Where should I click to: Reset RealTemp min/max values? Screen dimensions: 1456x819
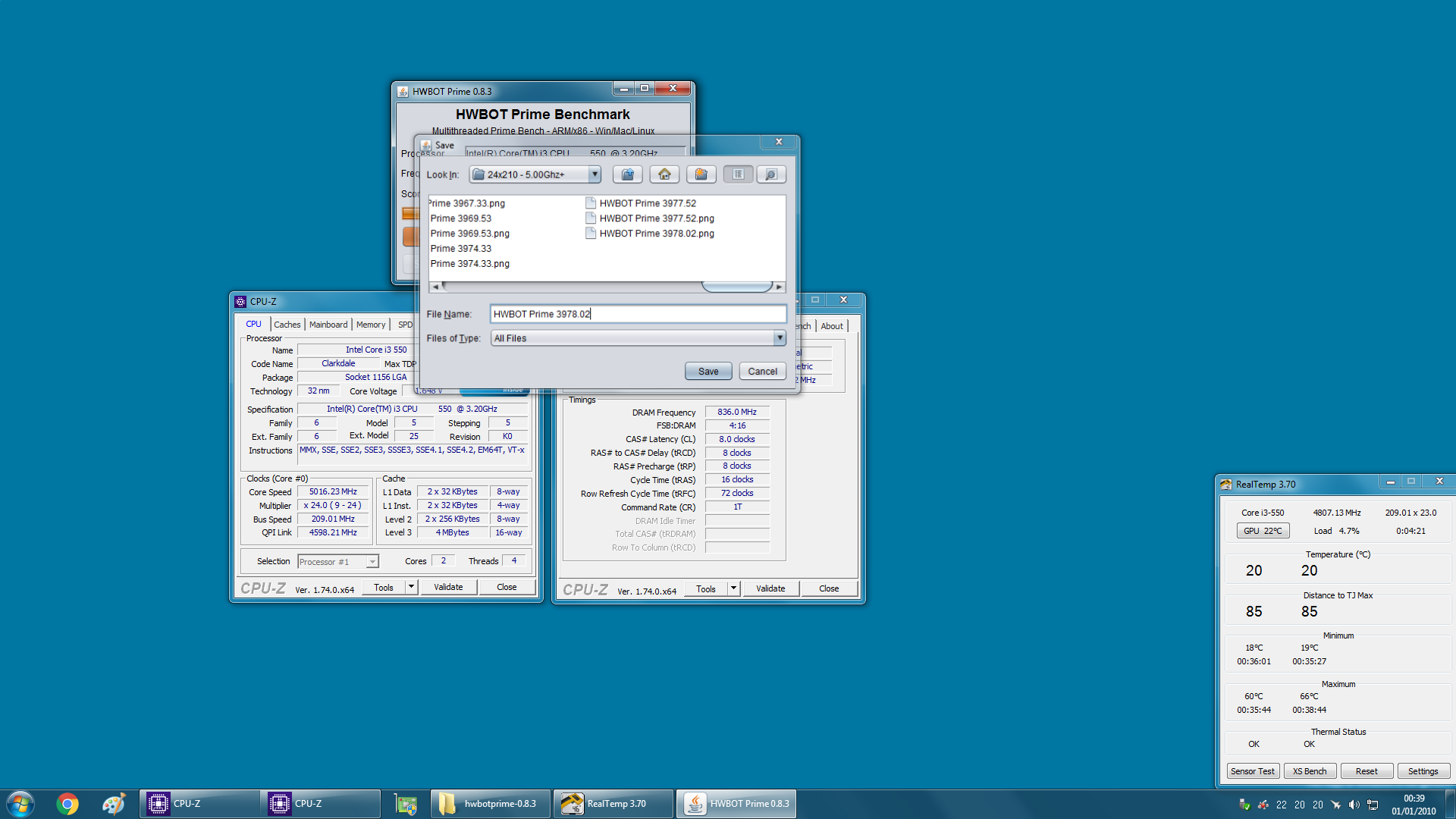click(1367, 771)
